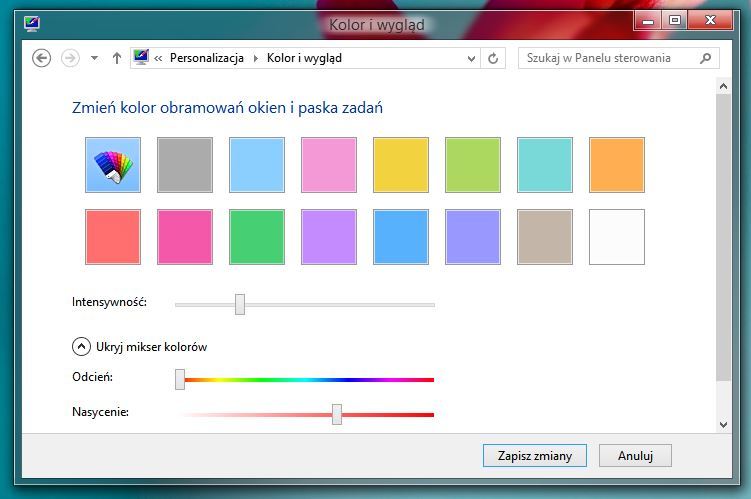Refresh the page with refresh icon
The width and height of the screenshot is (751, 499).
493,58
